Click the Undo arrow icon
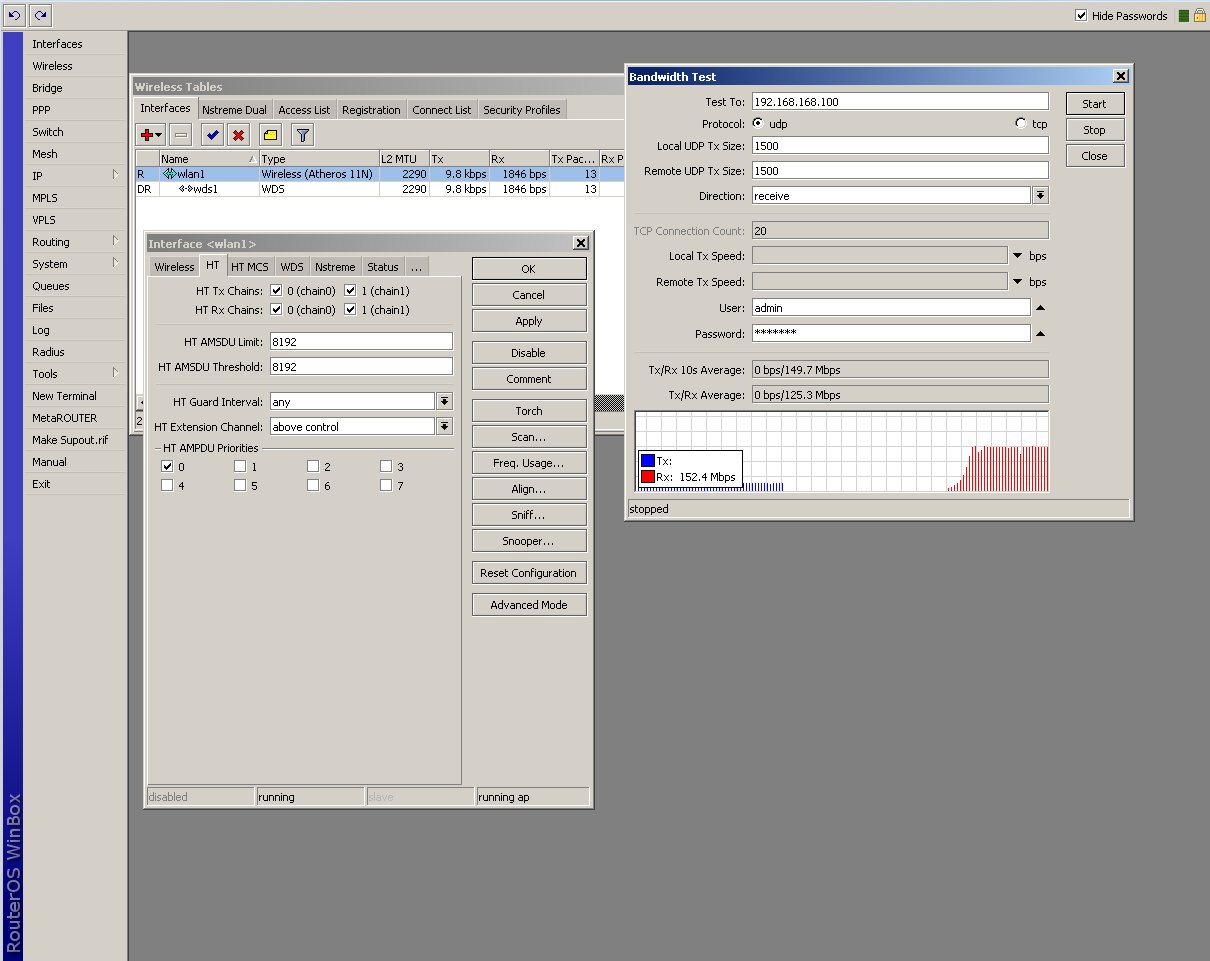 [x=15, y=15]
